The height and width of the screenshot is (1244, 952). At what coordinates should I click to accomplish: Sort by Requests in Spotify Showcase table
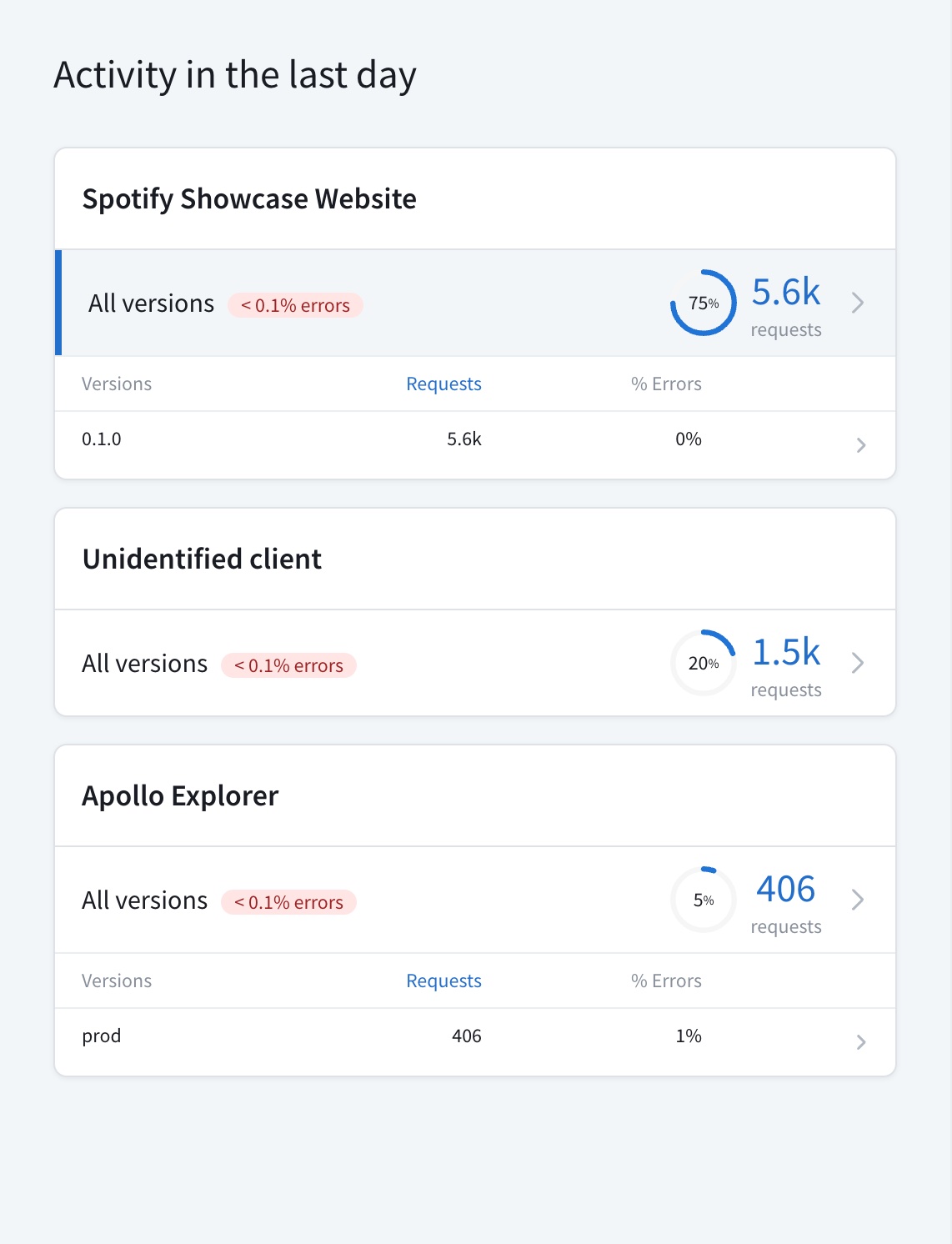pyautogui.click(x=443, y=384)
